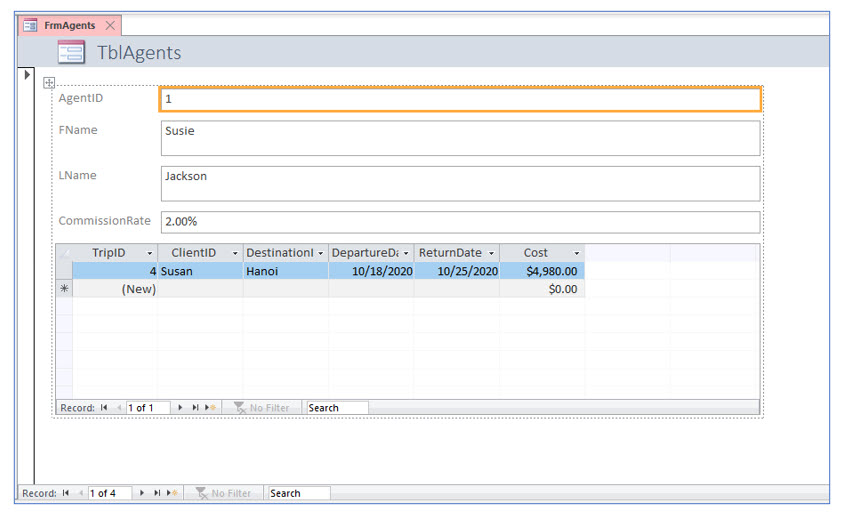Image resolution: width=844 pixels, height=514 pixels.
Task: Open DepartureDate column dropdown arrow
Action: click(x=406, y=253)
